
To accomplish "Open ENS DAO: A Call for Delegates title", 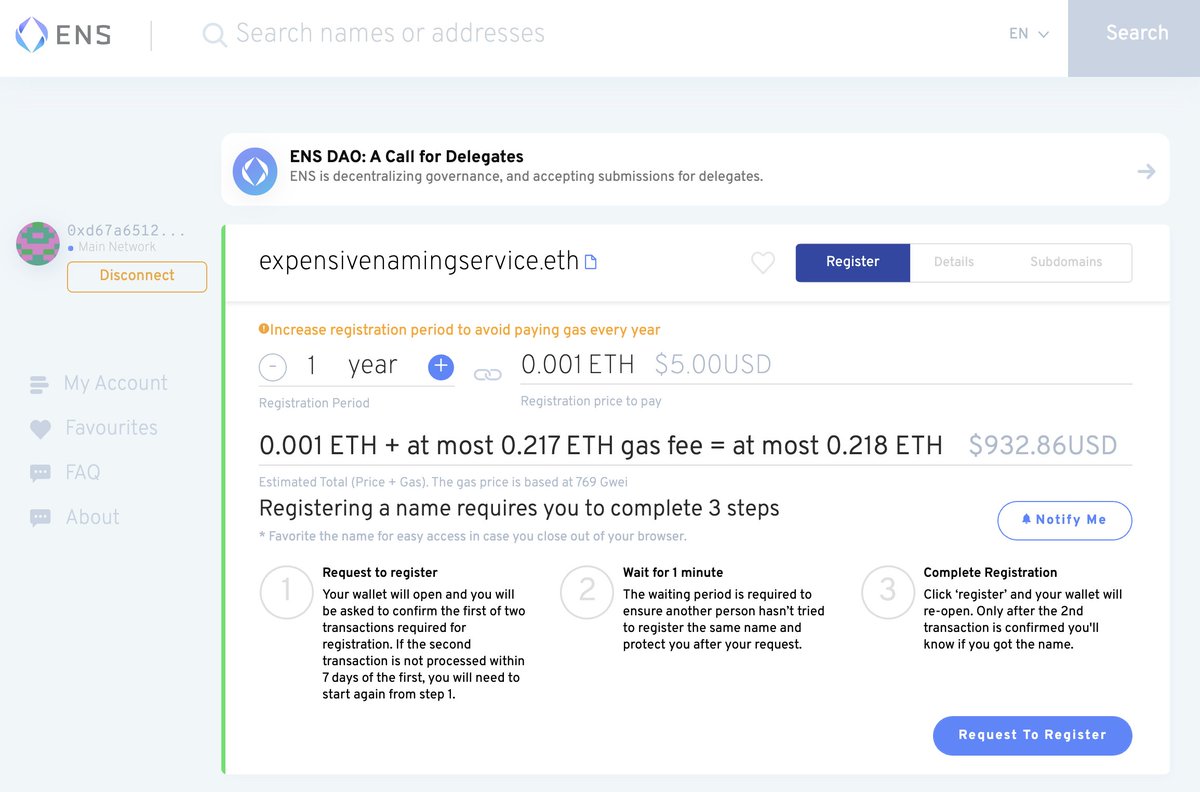I will [406, 156].
